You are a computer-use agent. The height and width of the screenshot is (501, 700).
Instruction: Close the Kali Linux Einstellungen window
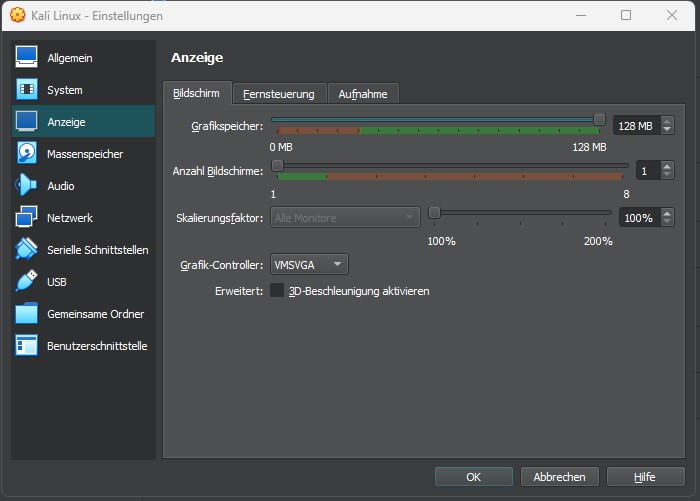click(x=672, y=15)
